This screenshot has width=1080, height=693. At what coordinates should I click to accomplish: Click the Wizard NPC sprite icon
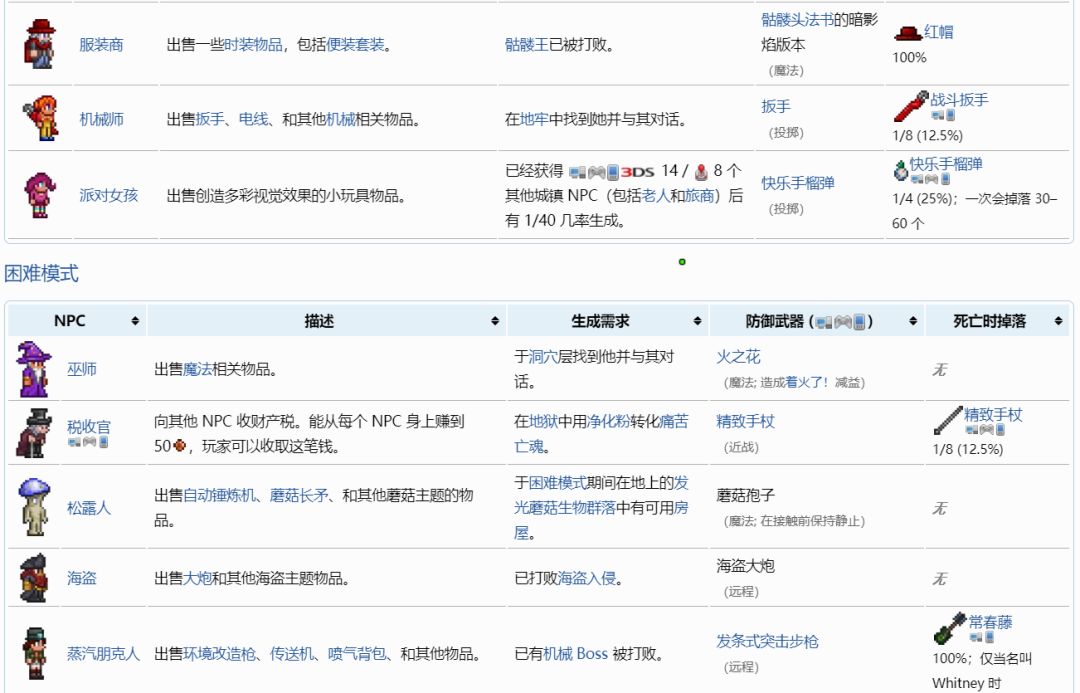[34, 369]
